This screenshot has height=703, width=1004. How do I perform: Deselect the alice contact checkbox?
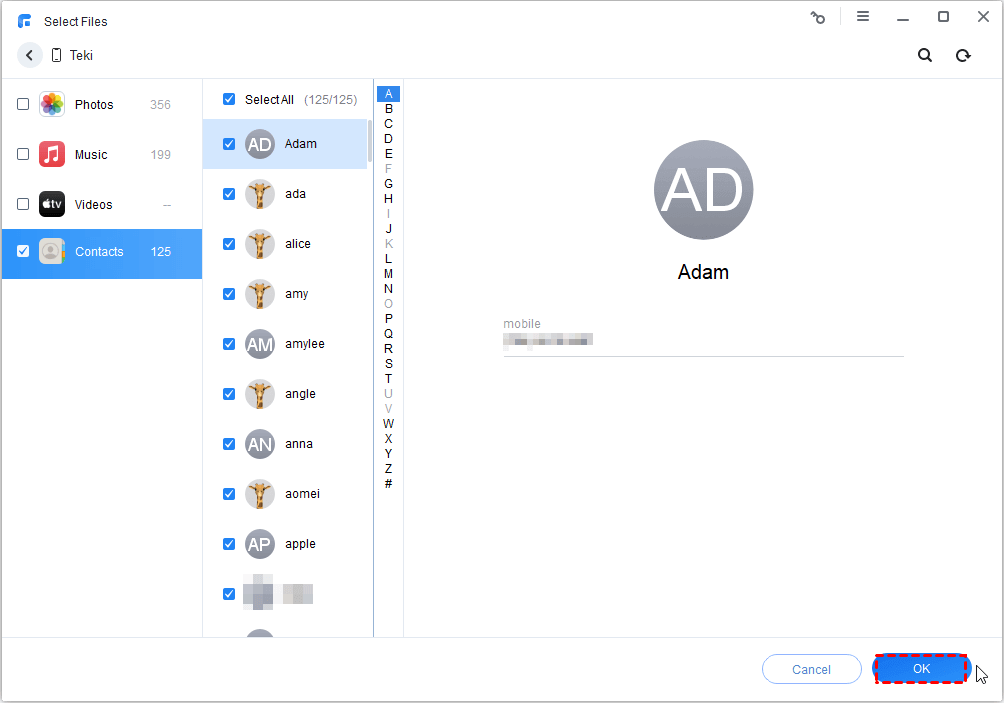229,244
